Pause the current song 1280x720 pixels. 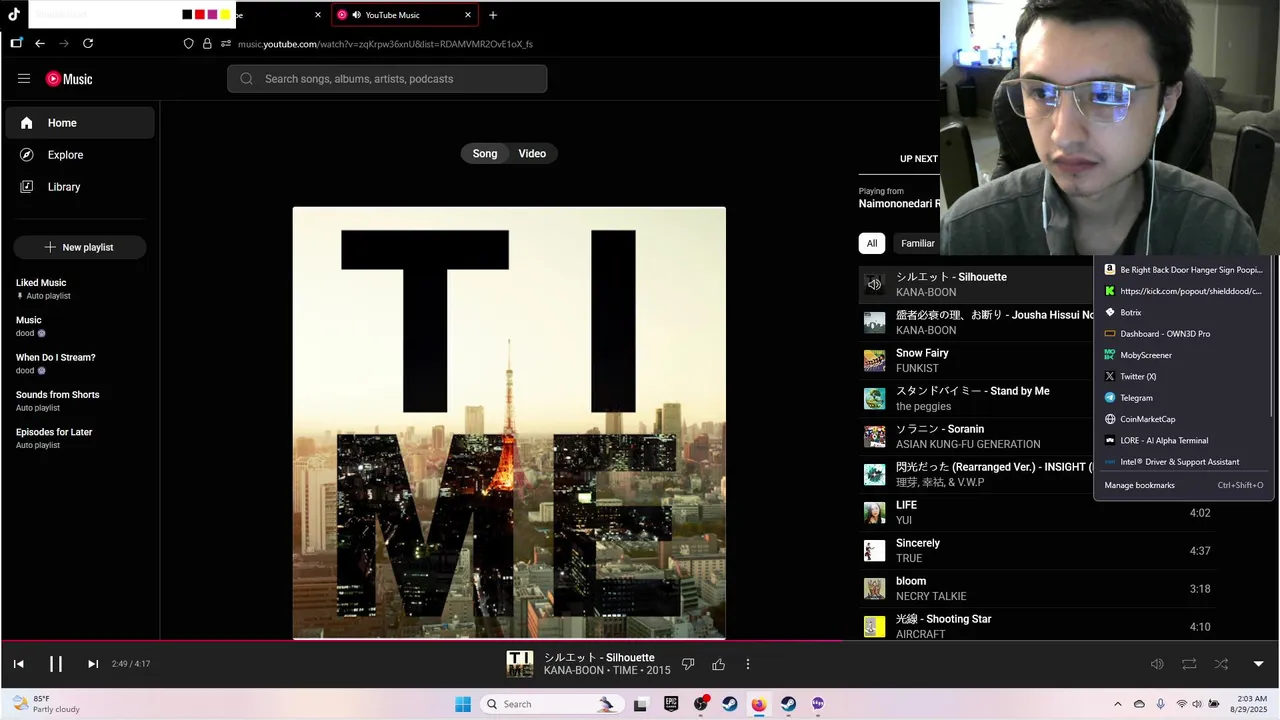click(56, 664)
